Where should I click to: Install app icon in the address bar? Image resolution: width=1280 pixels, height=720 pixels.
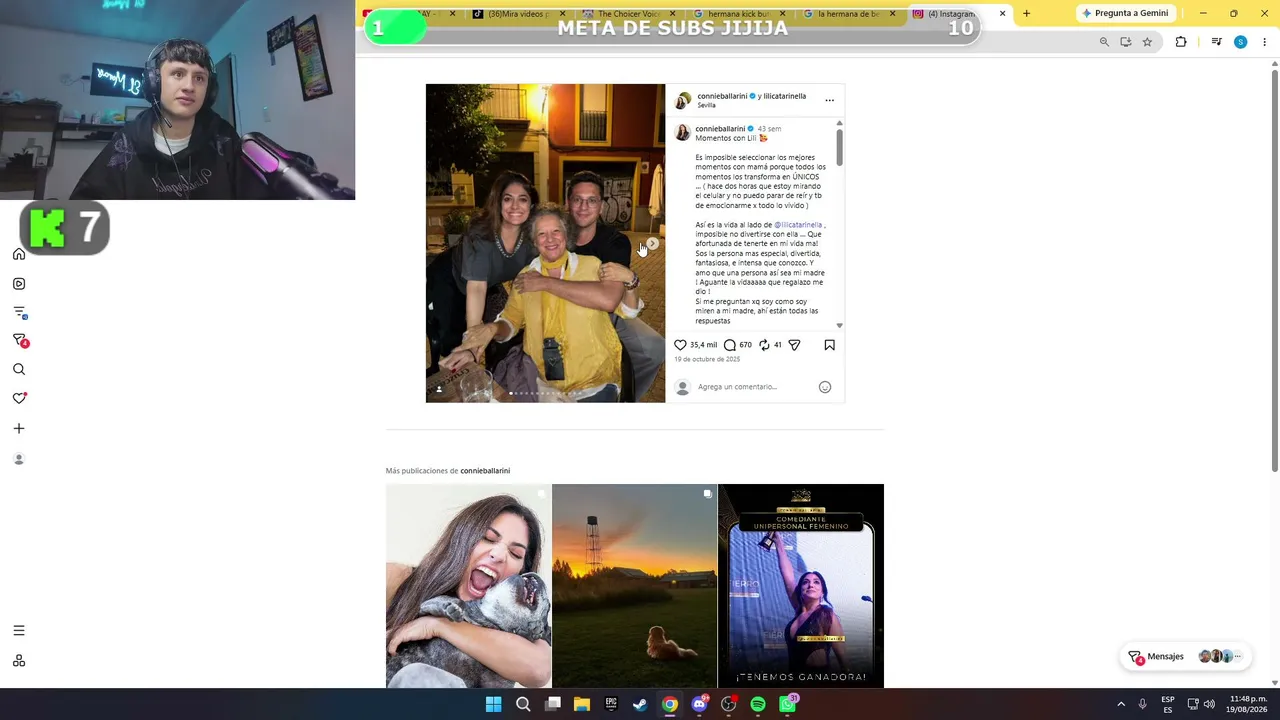[1126, 42]
